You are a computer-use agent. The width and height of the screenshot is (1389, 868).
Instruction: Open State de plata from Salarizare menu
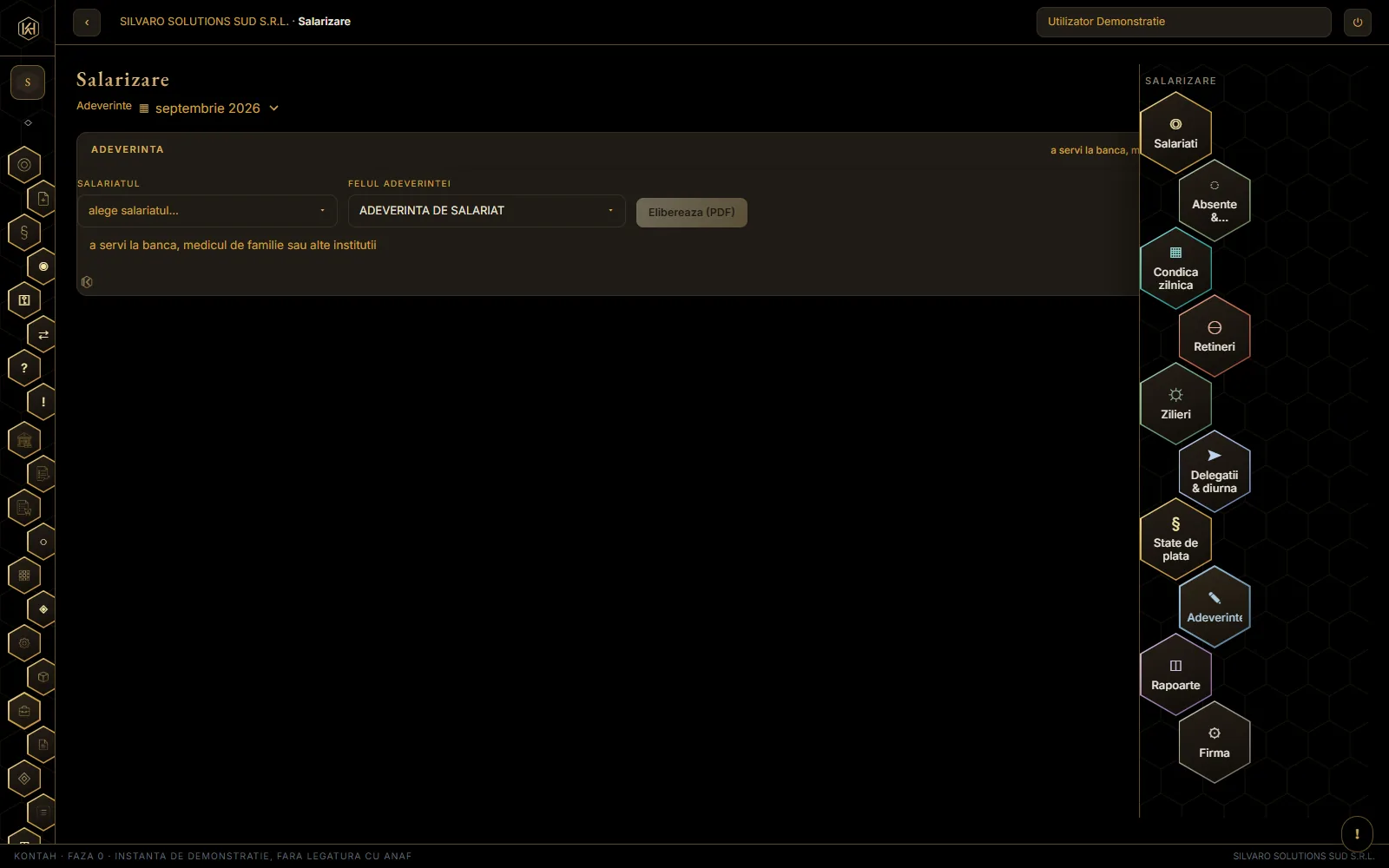pyautogui.click(x=1175, y=539)
